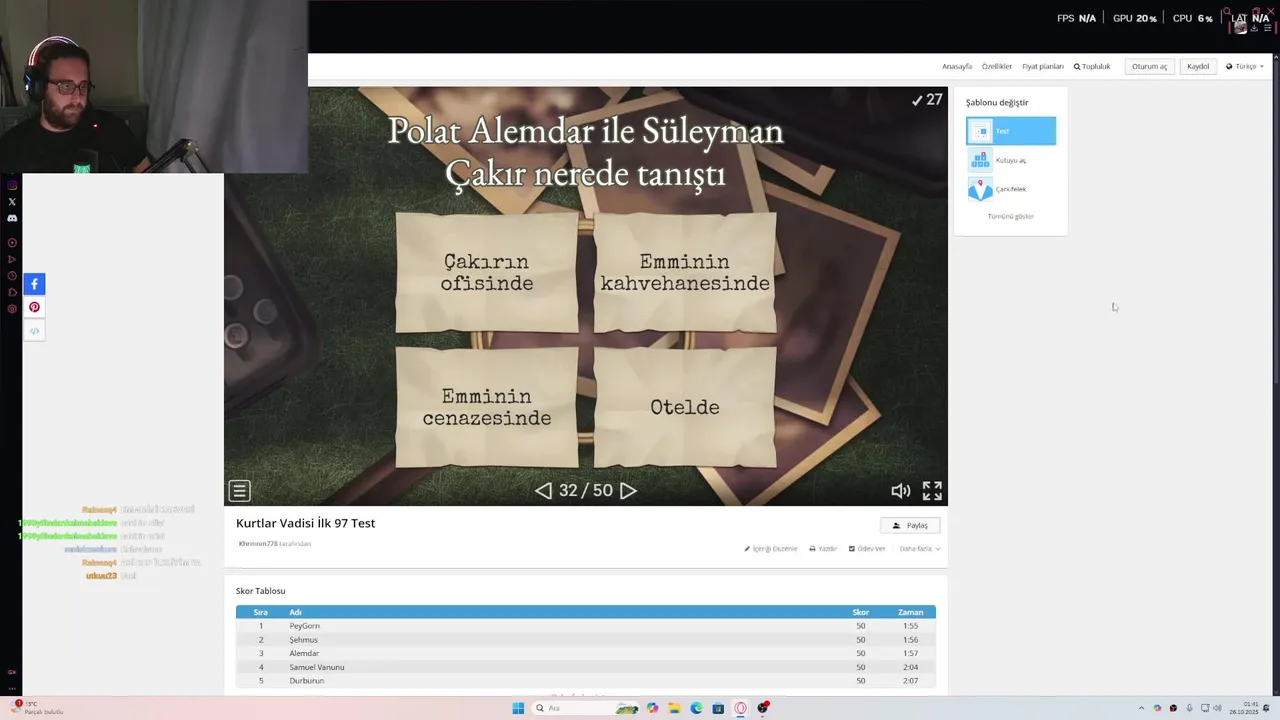Click the Paylaş button
Image resolution: width=1280 pixels, height=720 pixels.
coord(910,525)
